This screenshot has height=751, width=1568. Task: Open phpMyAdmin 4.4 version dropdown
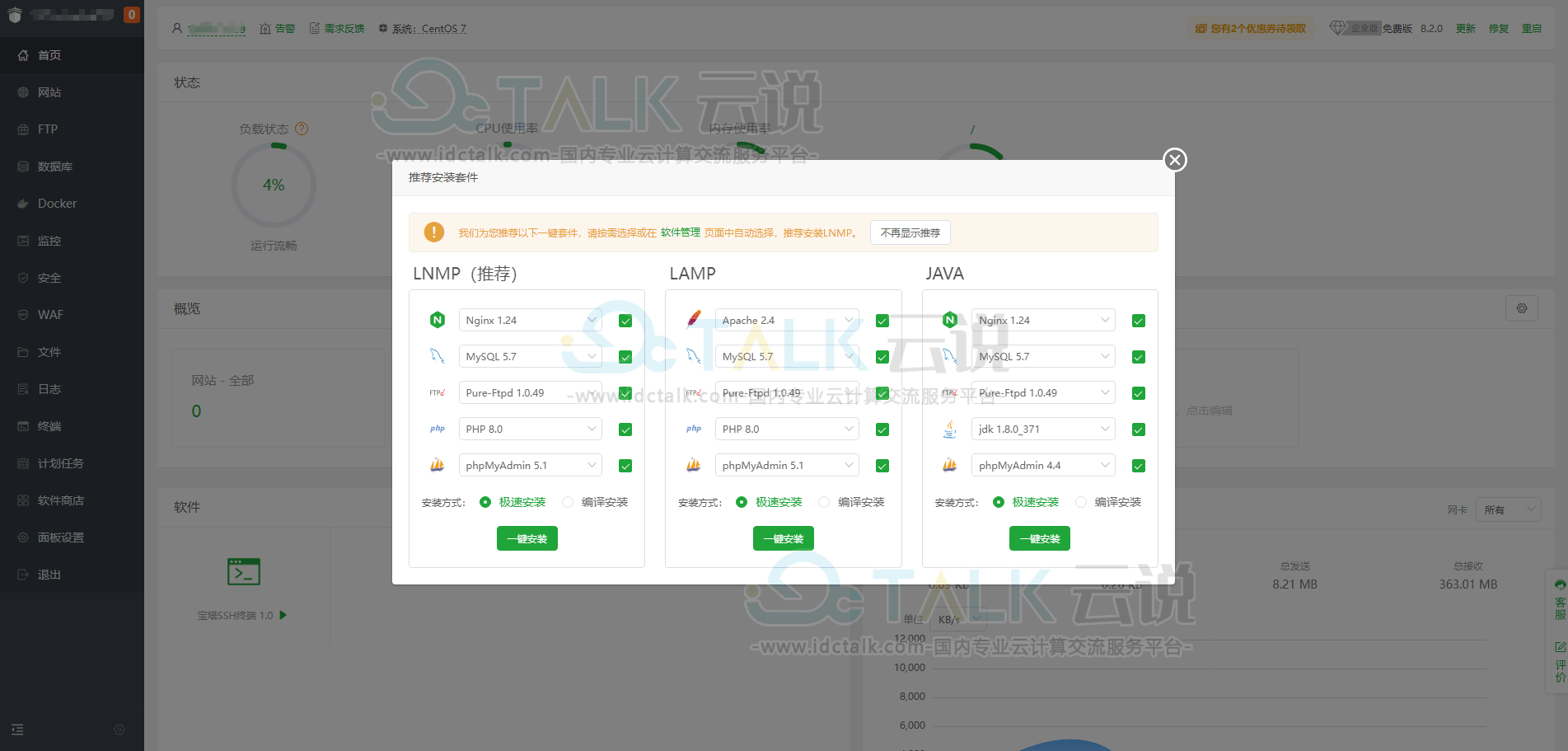click(1043, 465)
